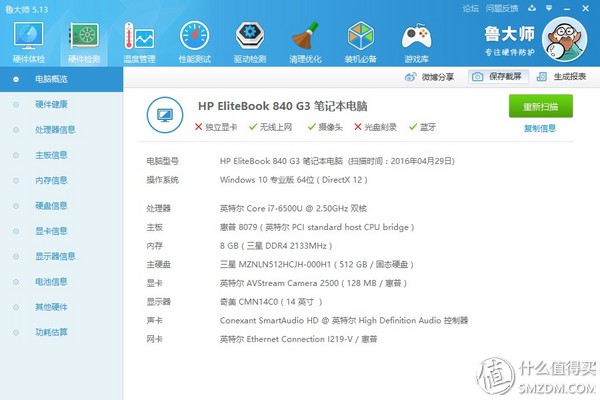Viewport: 600px width, 400px height.
Task: Click Ethernet Connection I219-V network value
Action: (x=298, y=340)
